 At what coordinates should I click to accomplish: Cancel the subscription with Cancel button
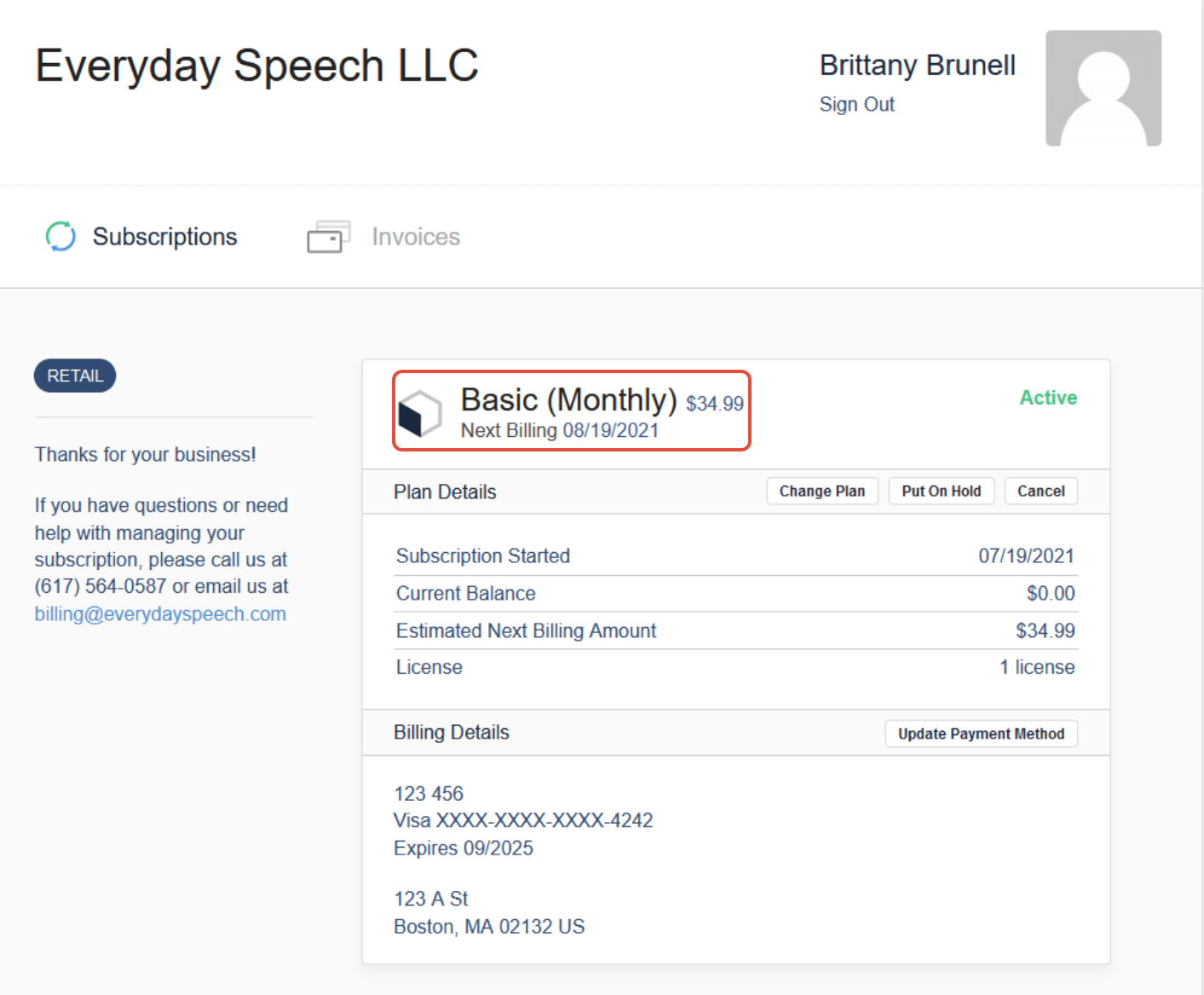click(x=1041, y=492)
